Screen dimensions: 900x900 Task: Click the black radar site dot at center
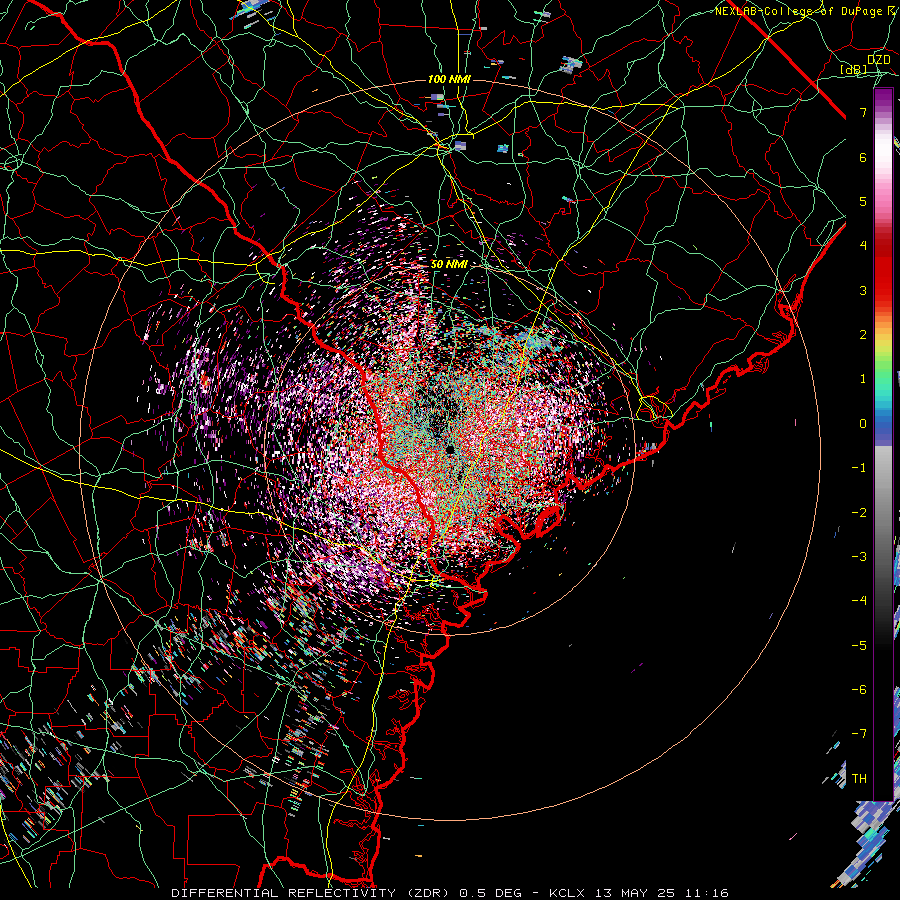pos(450,449)
